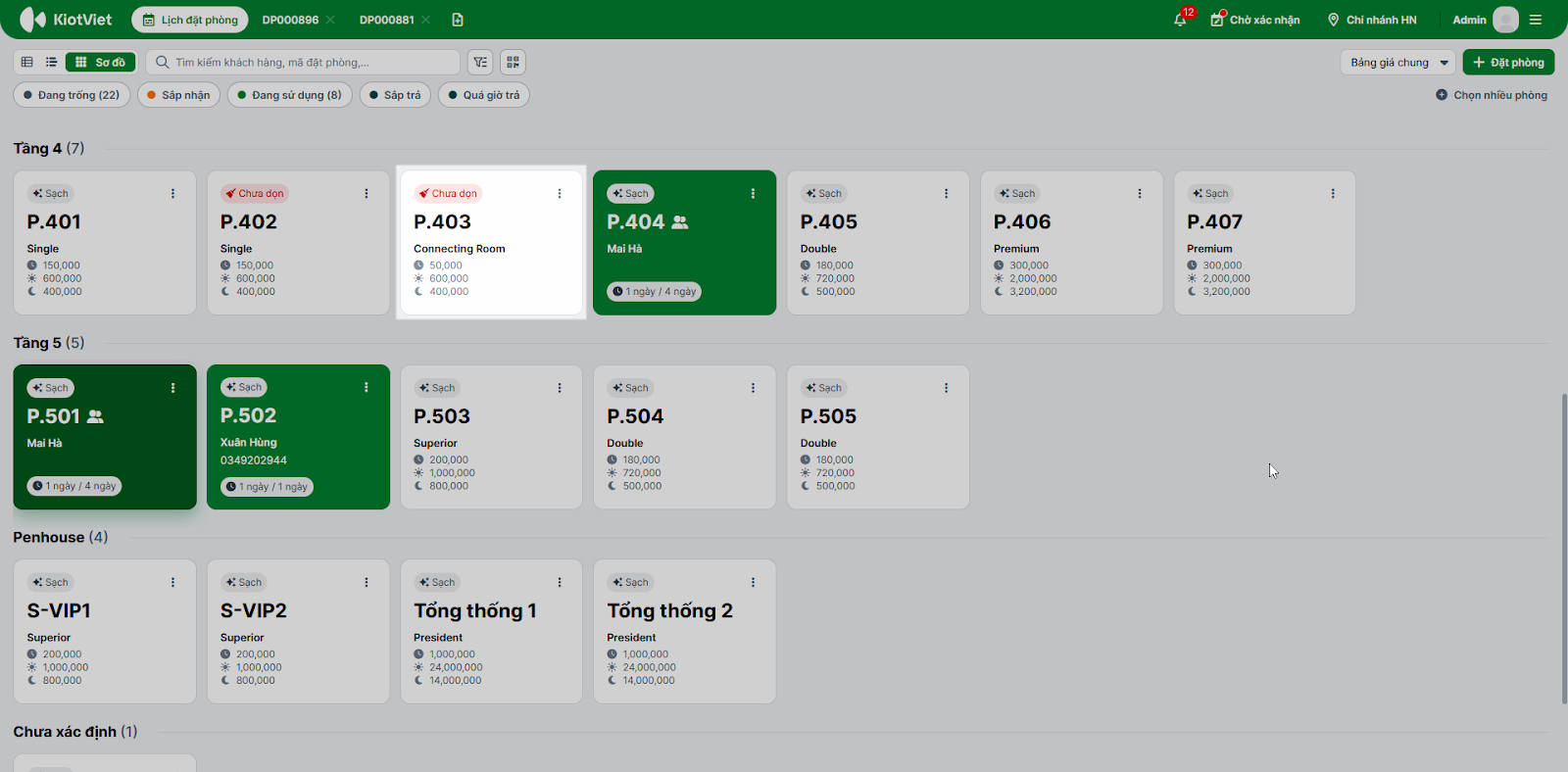Open more options for room P.501
The image size is (1568, 772).
click(173, 388)
